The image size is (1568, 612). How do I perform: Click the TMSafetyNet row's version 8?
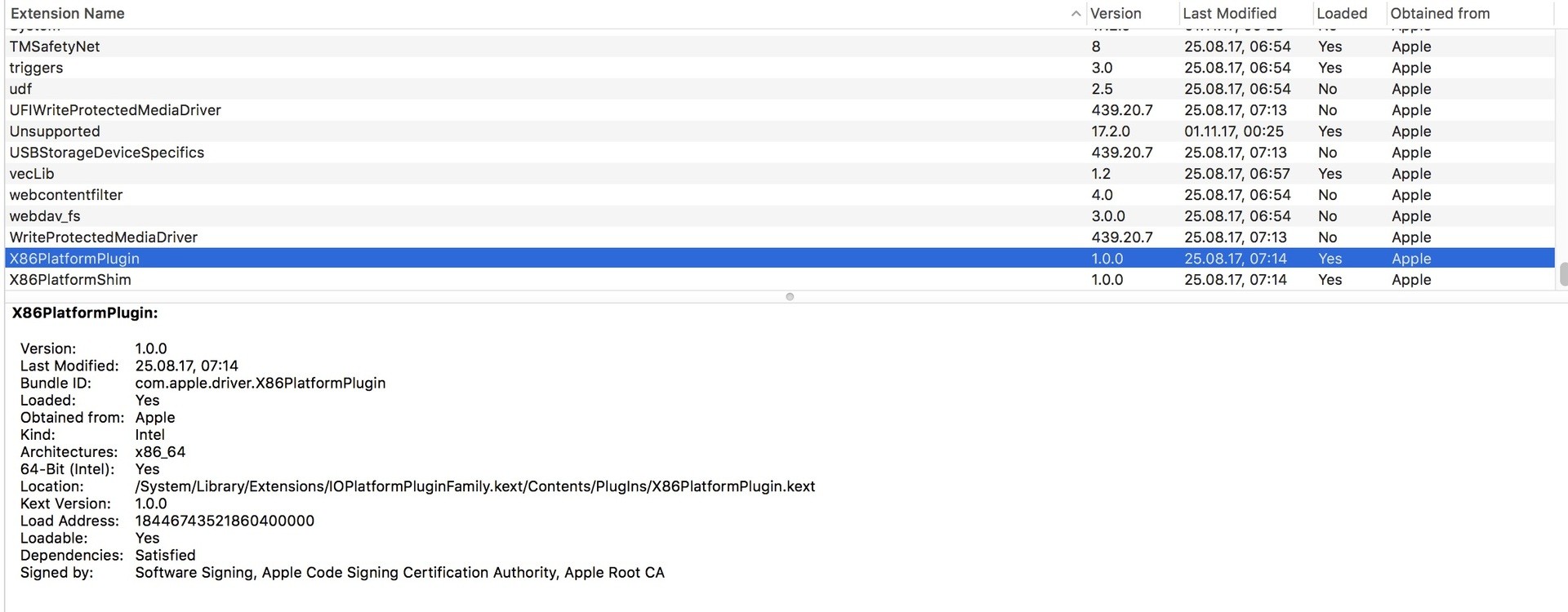1096,47
